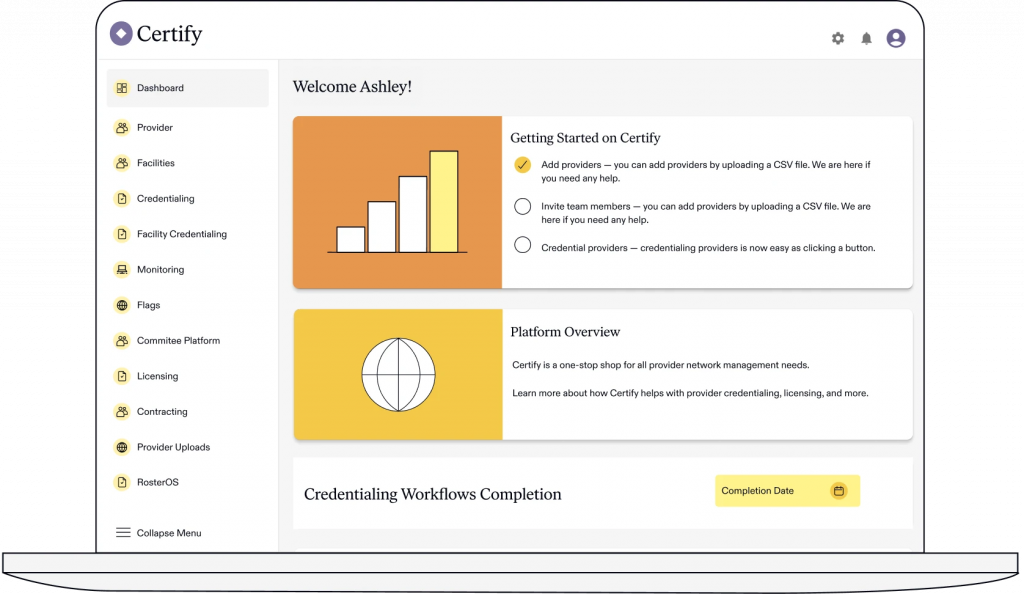Viewport: 1024px width, 594px height.
Task: Click the Monitoring icon in the sidebar
Action: coord(121,269)
